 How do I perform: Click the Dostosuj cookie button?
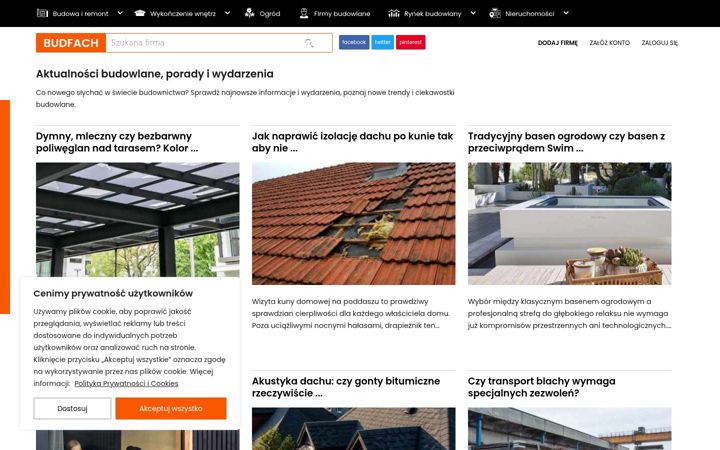72,408
